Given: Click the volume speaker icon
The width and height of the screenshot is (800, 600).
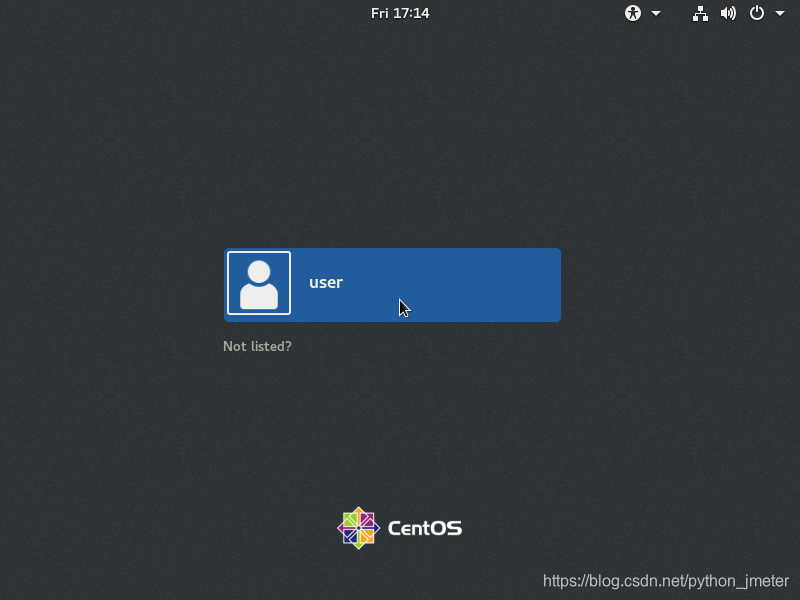Looking at the screenshot, I should (728, 13).
